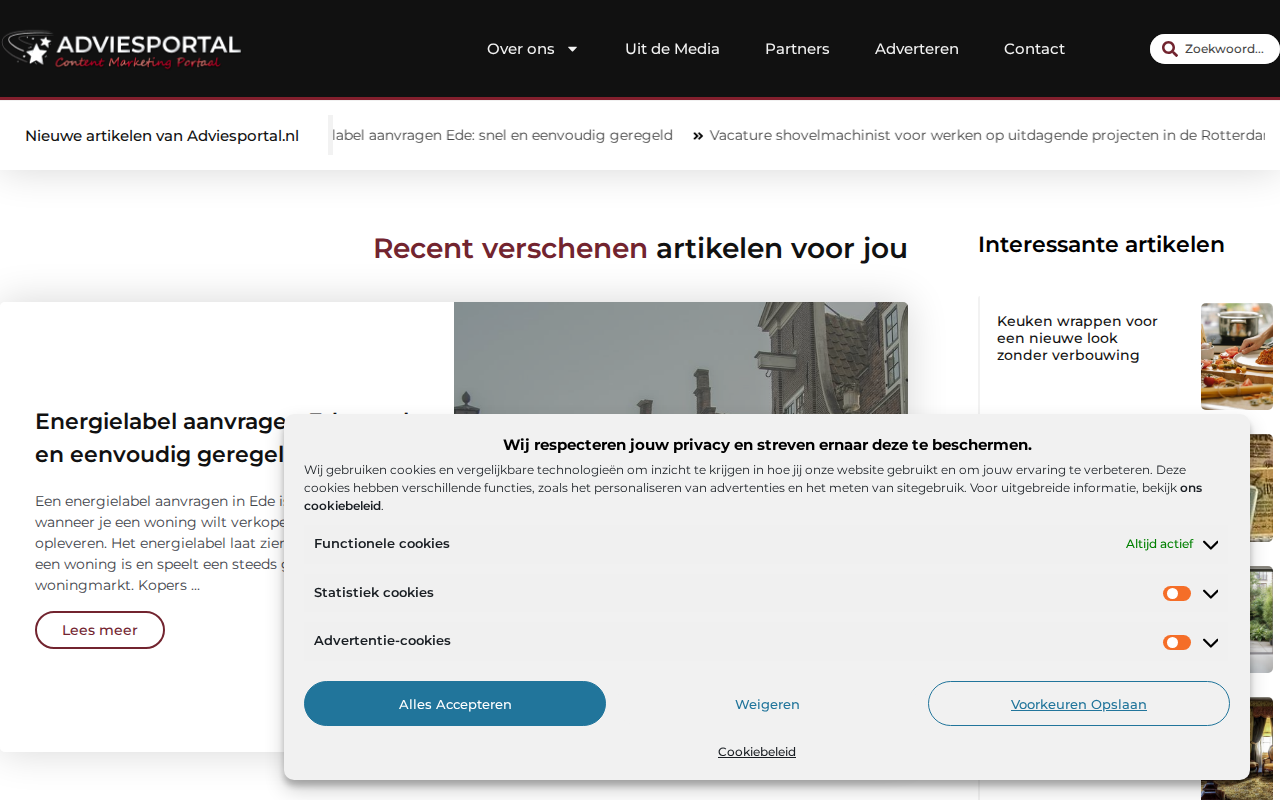Screen dimensions: 1280x800
Task: Open the Over ons menu
Action: (520, 49)
